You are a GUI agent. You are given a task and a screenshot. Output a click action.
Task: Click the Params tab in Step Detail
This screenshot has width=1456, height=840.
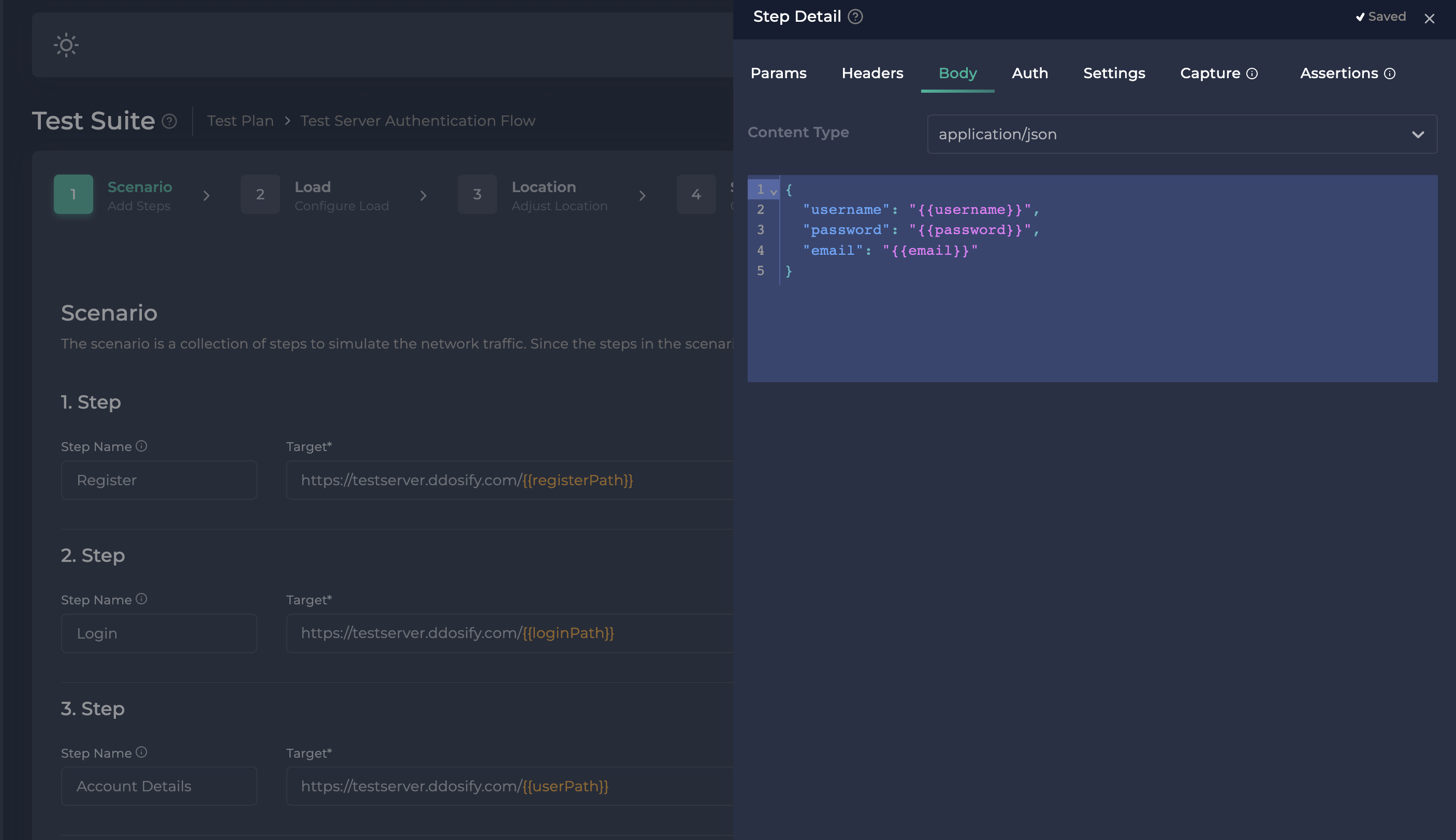click(778, 73)
